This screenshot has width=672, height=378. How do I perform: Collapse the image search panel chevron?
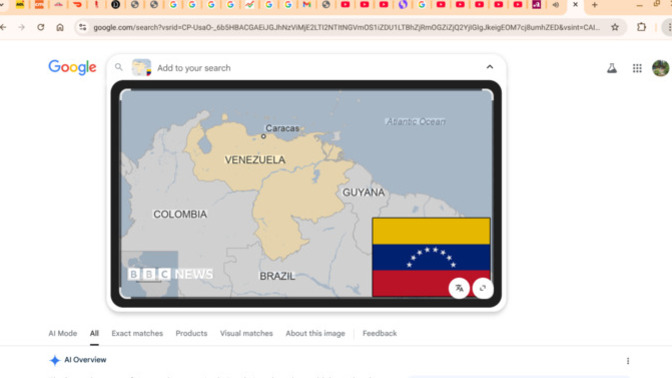point(489,67)
